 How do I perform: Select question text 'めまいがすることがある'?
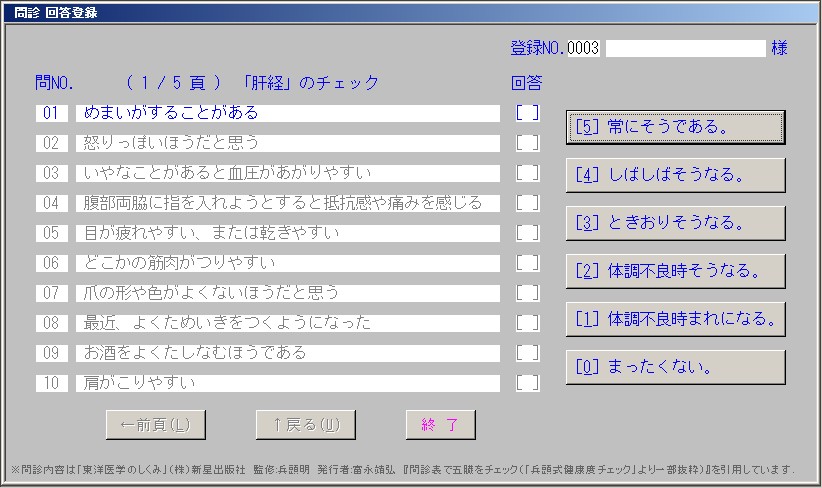pyautogui.click(x=288, y=113)
